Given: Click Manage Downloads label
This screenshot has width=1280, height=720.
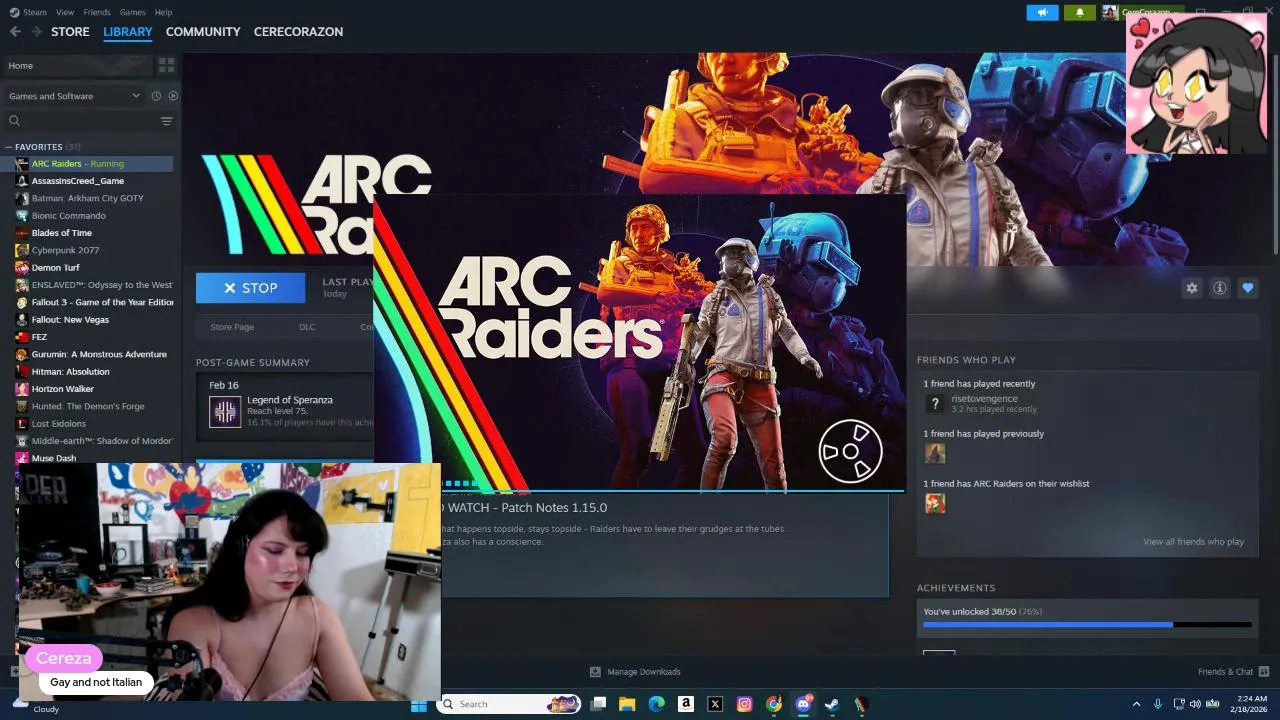Looking at the screenshot, I should click(x=643, y=672).
